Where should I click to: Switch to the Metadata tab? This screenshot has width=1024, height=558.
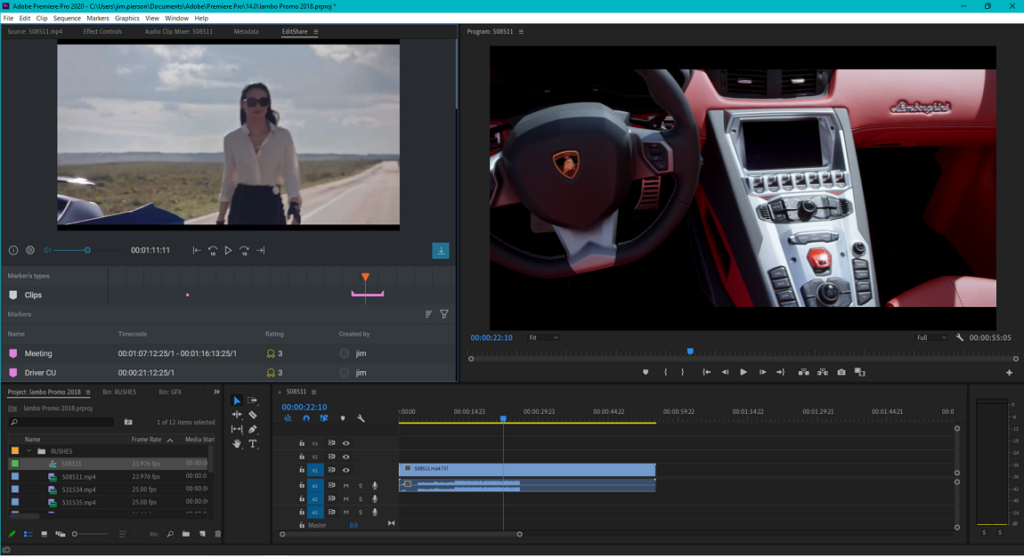pyautogui.click(x=246, y=31)
